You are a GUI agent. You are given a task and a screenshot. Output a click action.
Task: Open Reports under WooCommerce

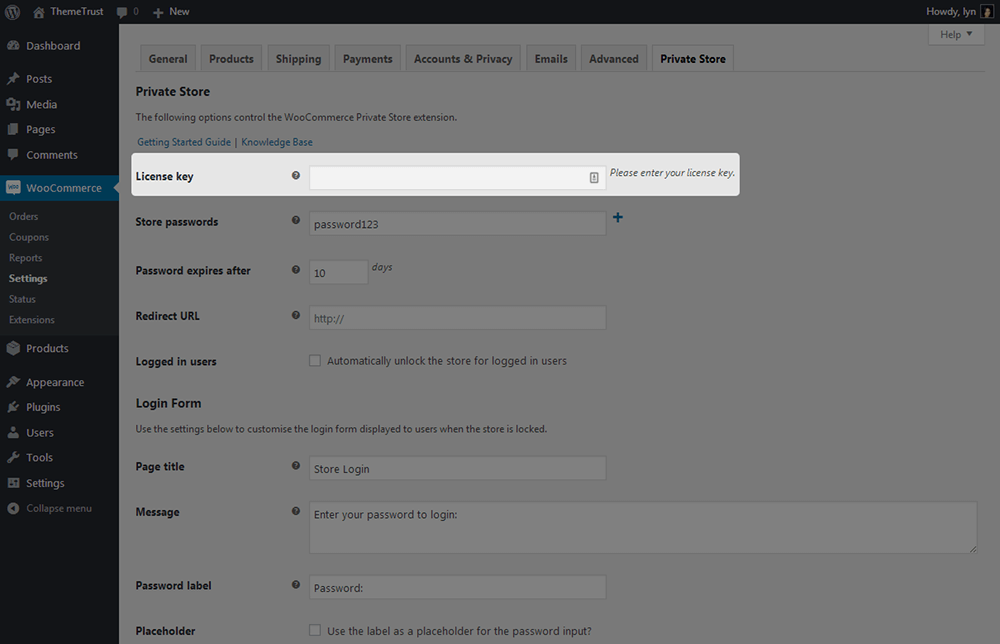(26, 258)
